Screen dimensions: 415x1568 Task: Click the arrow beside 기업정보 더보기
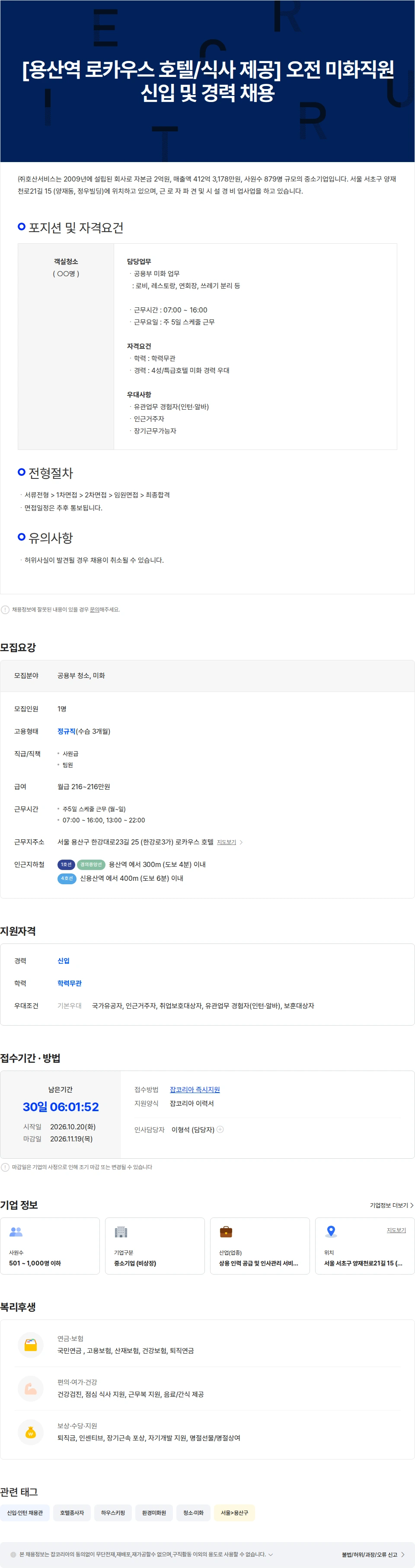pos(412,1205)
